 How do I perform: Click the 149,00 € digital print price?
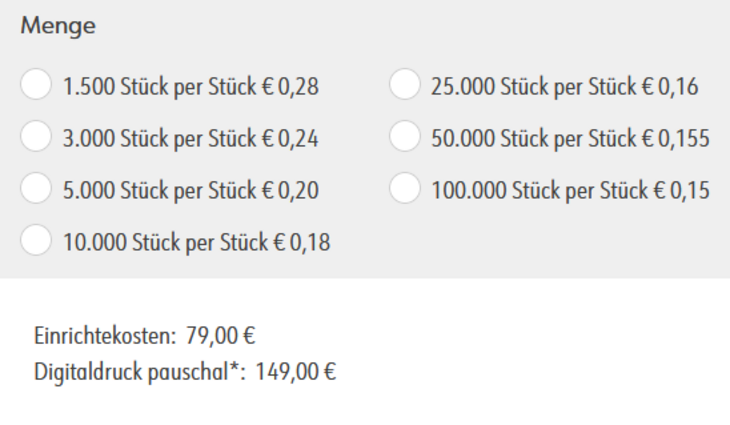tap(296, 373)
